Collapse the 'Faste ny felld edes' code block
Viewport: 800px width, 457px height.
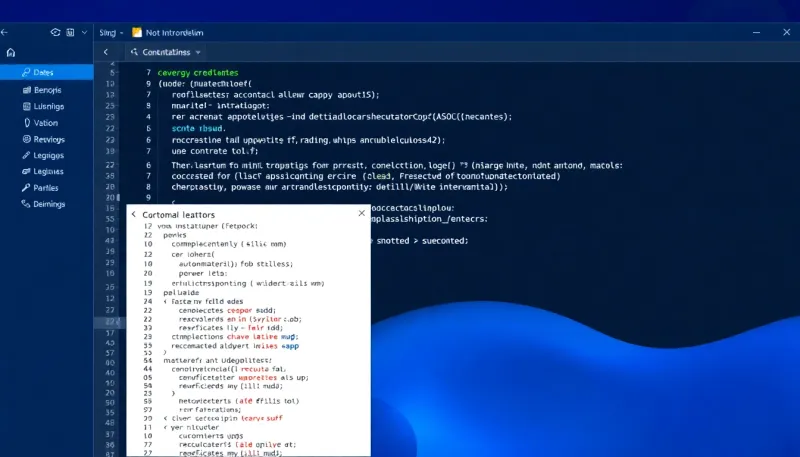(x=165, y=301)
